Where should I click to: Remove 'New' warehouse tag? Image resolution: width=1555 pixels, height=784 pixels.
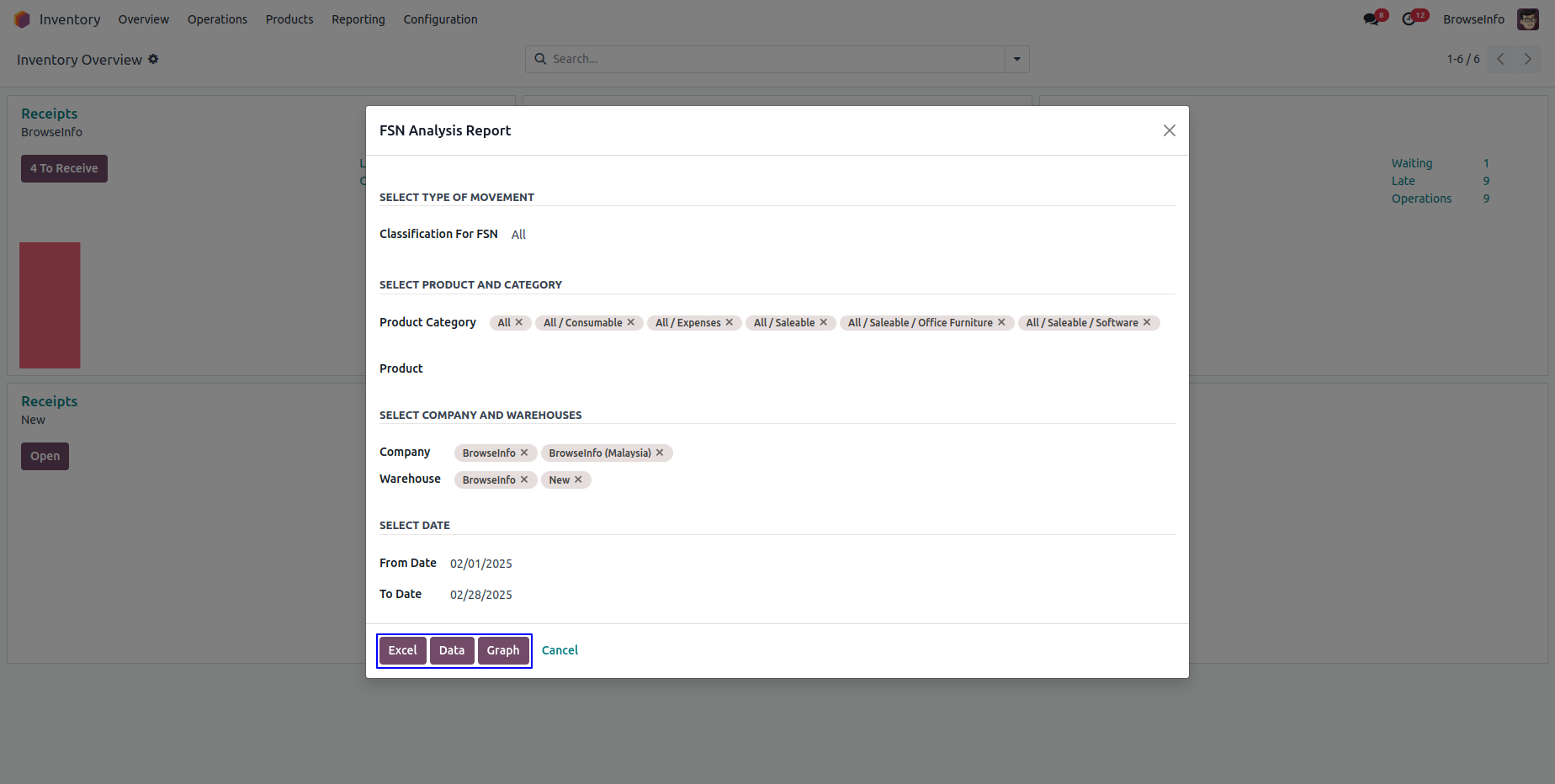pos(578,479)
